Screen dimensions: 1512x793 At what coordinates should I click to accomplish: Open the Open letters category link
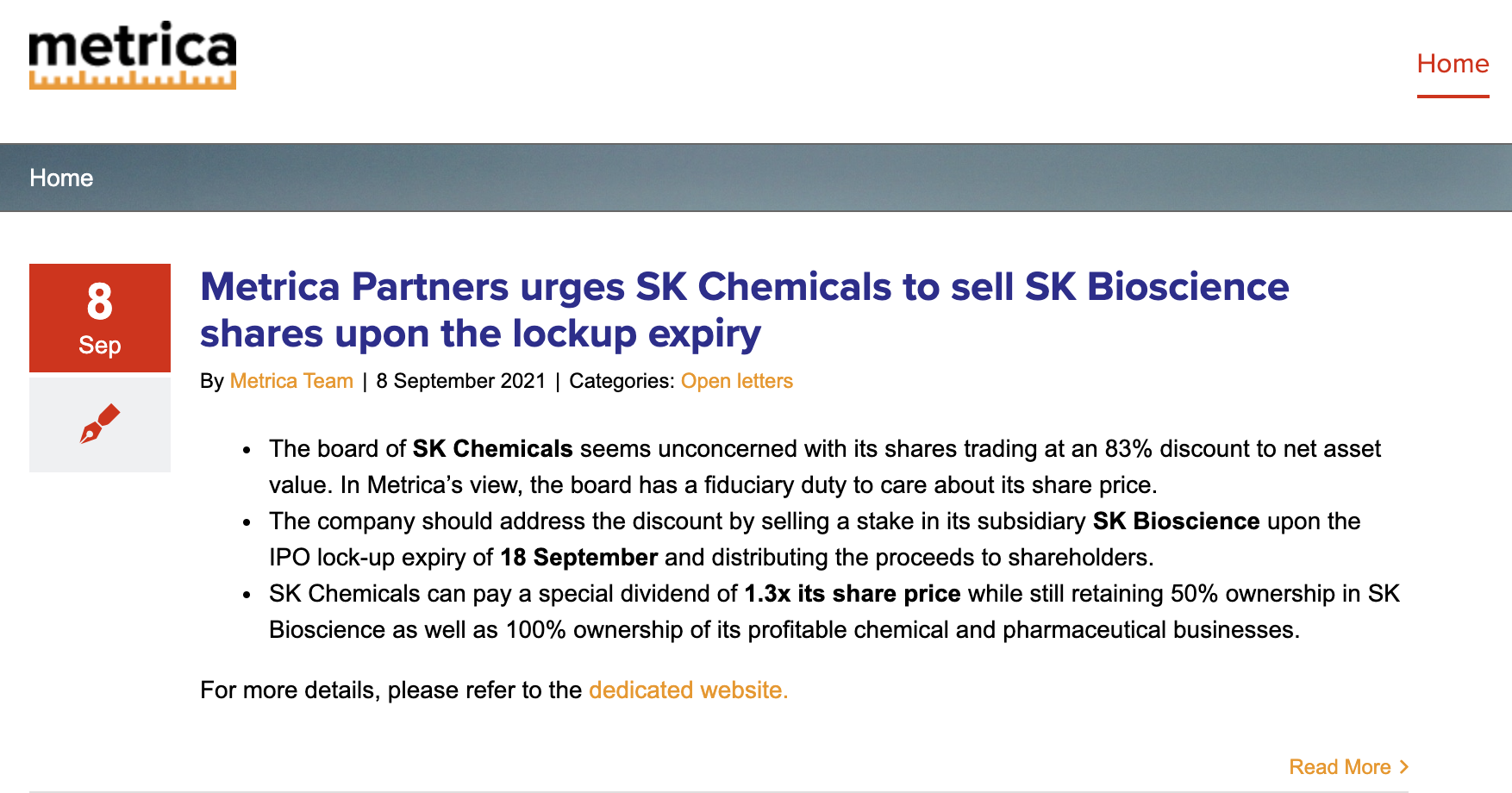coord(737,381)
